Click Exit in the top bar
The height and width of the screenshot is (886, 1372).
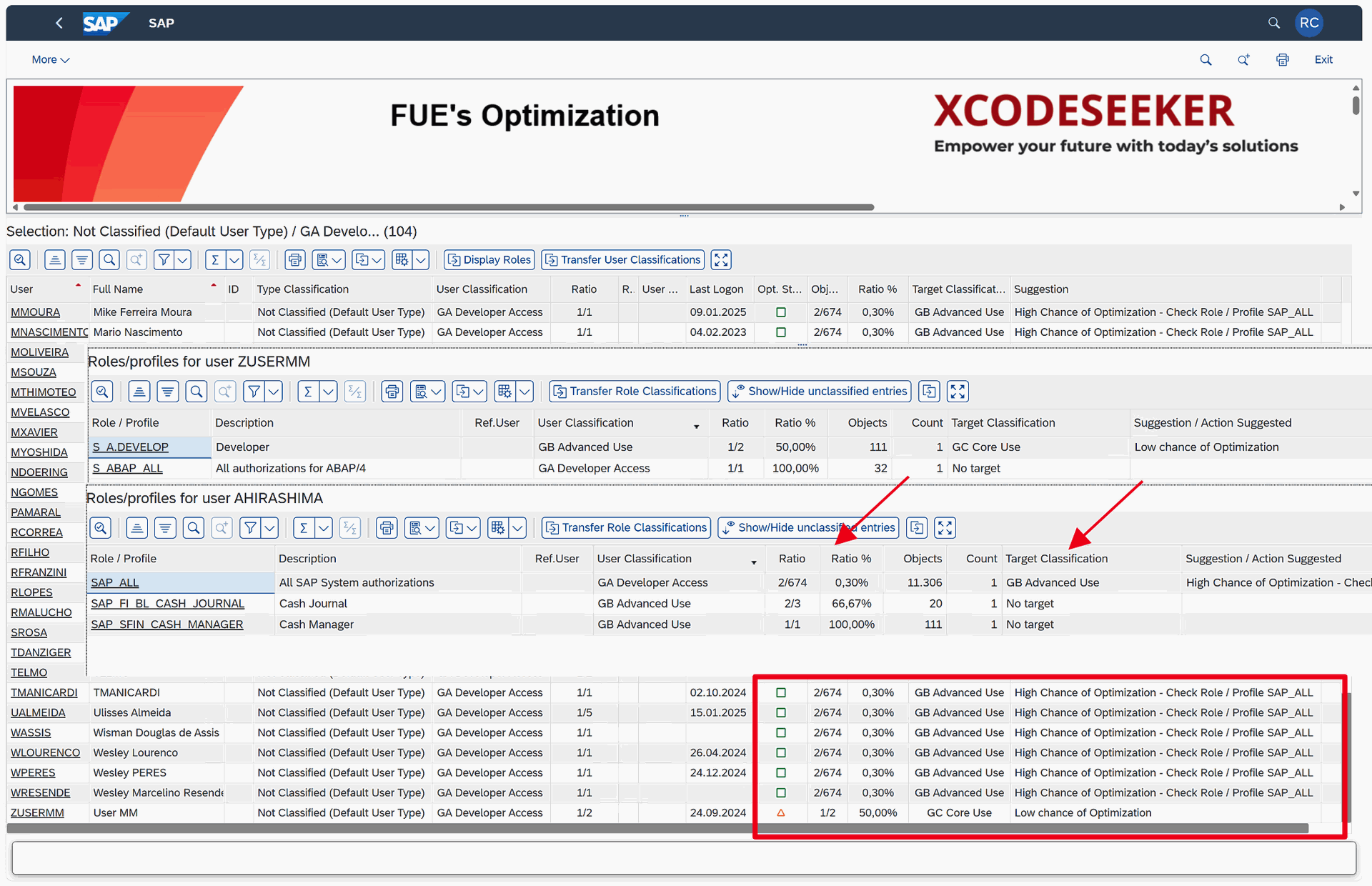[x=1323, y=60]
